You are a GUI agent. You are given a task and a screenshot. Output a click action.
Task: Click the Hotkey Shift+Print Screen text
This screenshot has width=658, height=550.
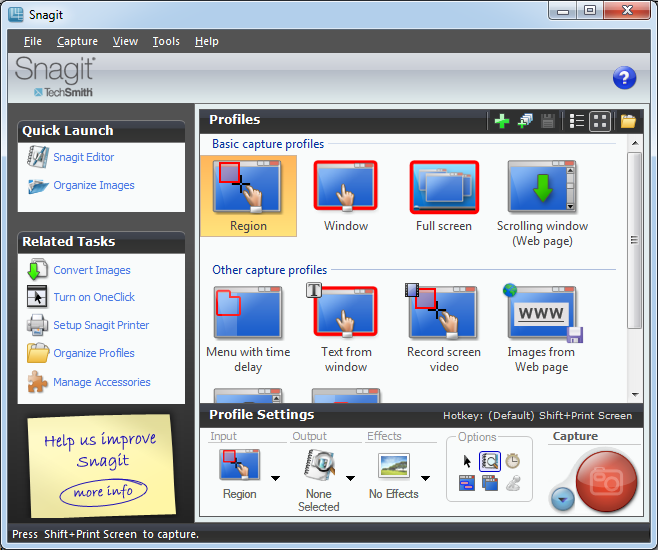[538, 416]
